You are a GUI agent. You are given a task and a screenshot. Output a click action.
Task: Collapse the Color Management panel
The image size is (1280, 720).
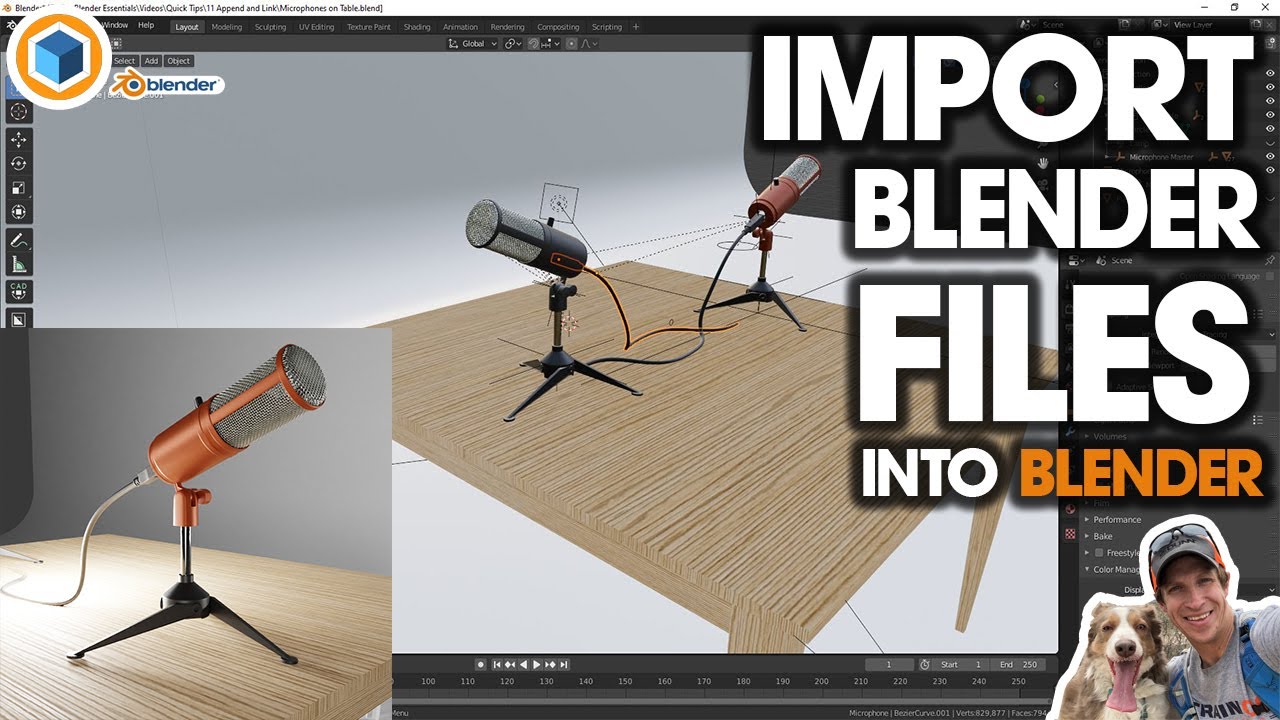tap(1088, 570)
